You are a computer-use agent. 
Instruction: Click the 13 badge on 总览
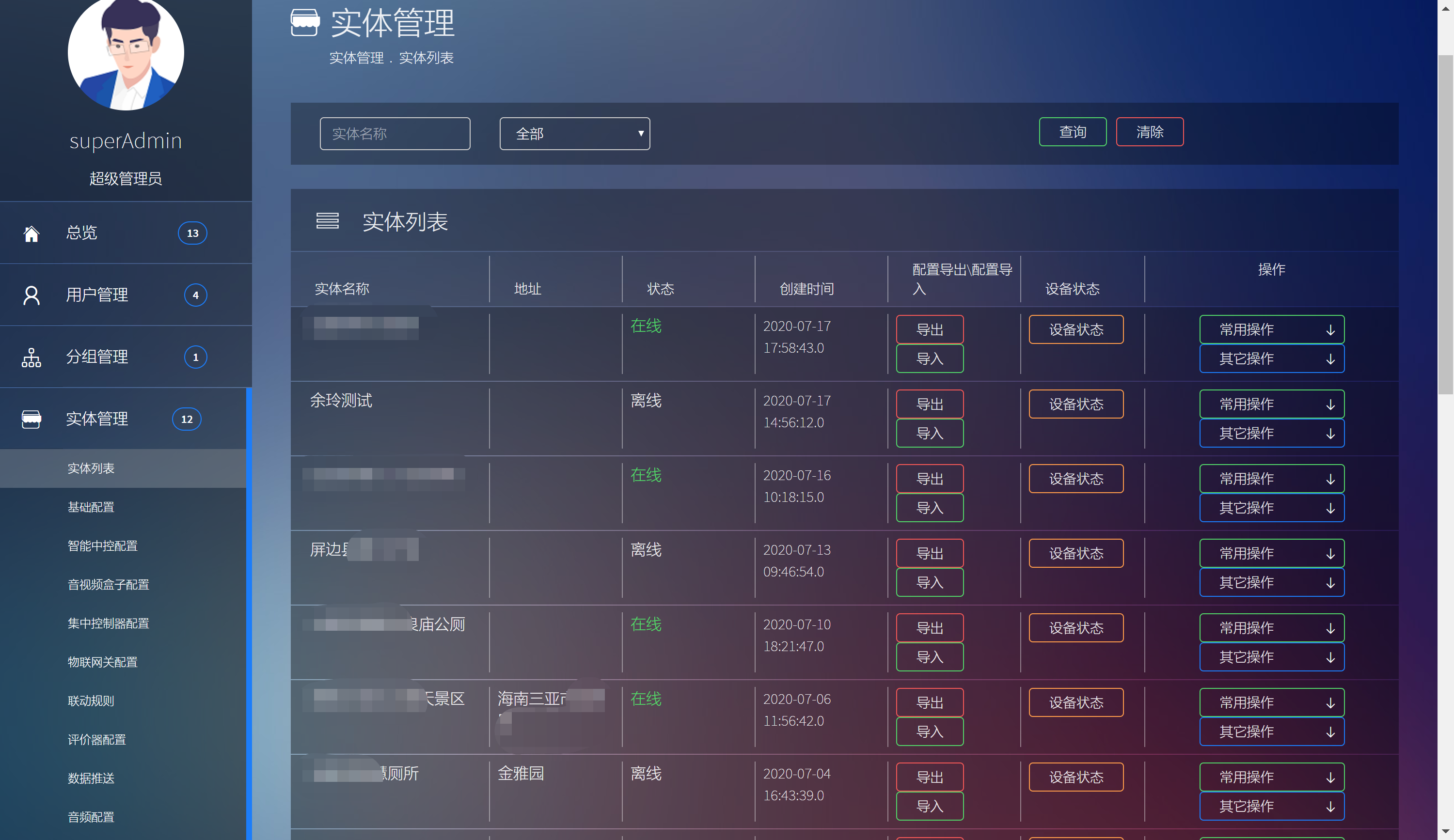point(192,233)
